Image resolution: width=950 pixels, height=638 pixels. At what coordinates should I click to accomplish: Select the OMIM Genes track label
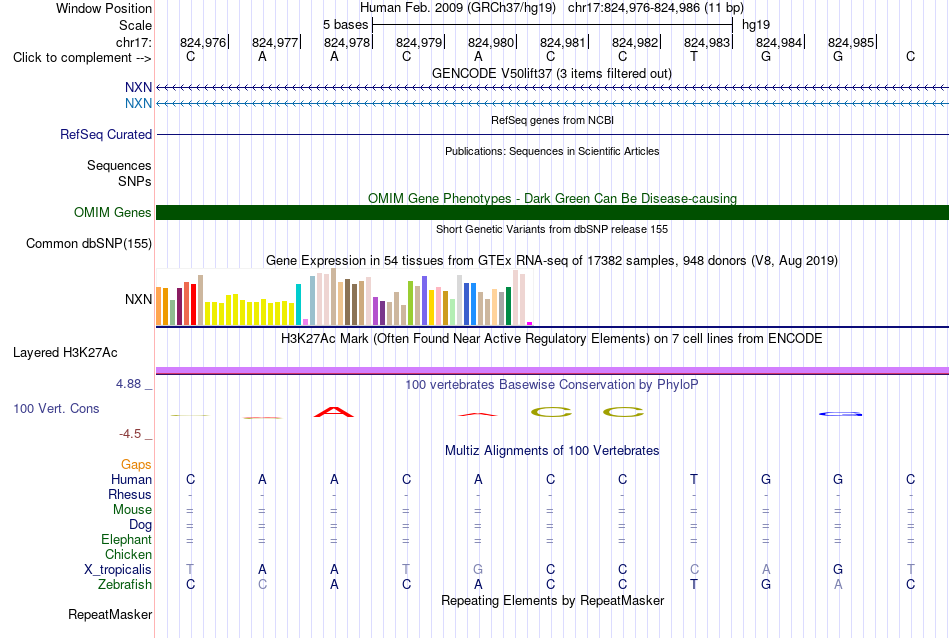point(113,213)
